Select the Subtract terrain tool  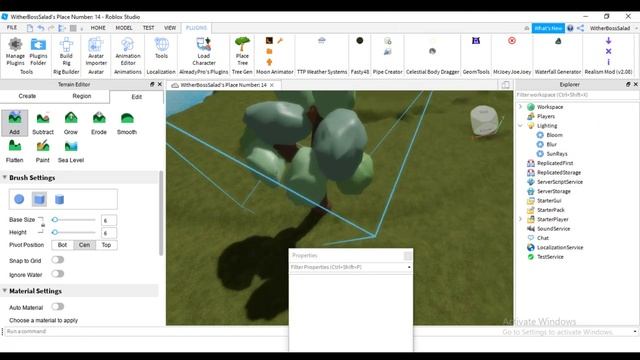pyautogui.click(x=43, y=122)
